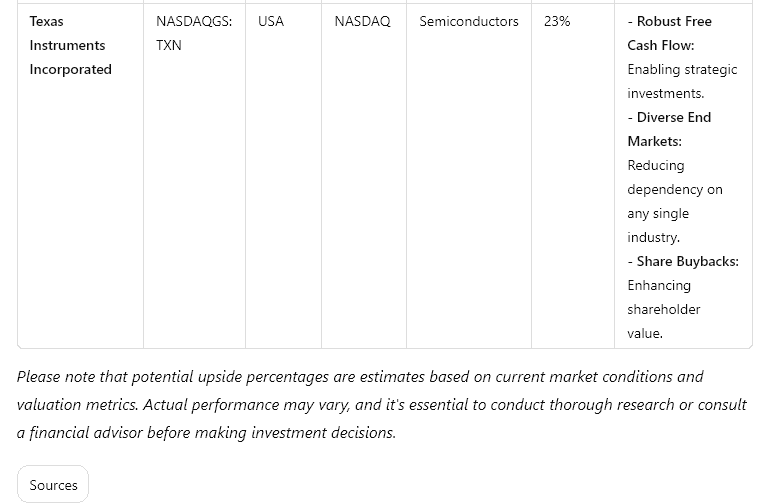Viewport: 763px width, 503px height.
Task: Click the 'Reducing dependency on' text line
Action: (x=675, y=177)
